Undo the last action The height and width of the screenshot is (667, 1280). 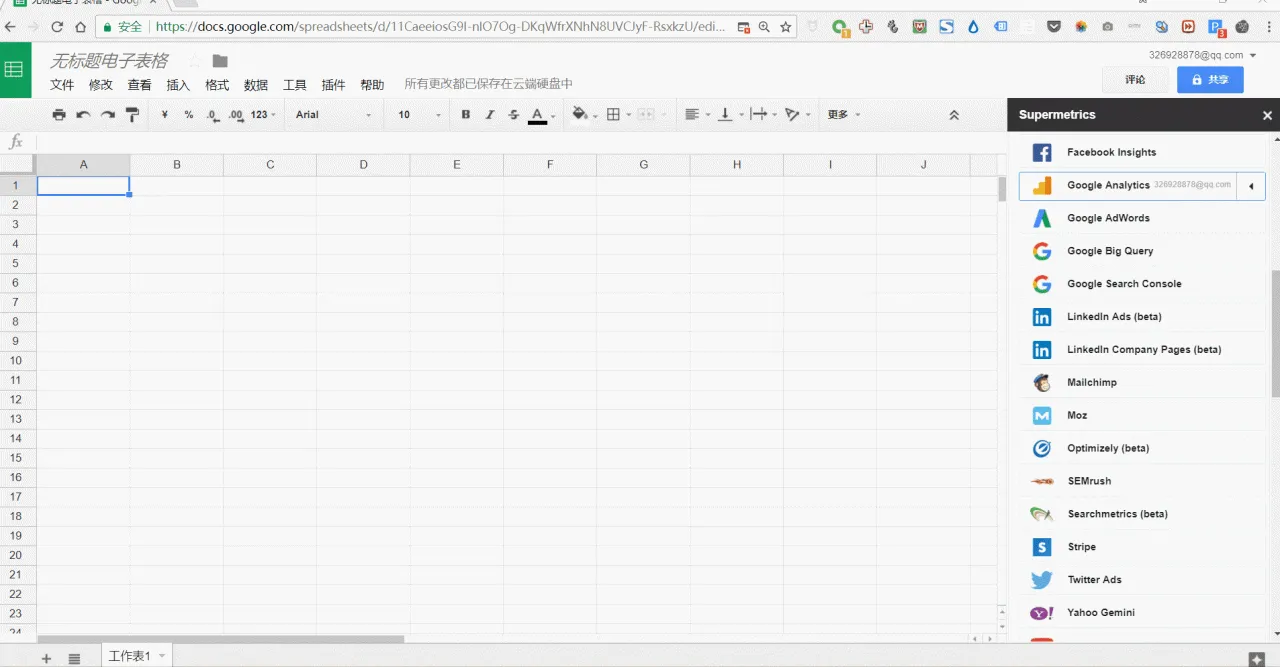click(x=83, y=115)
